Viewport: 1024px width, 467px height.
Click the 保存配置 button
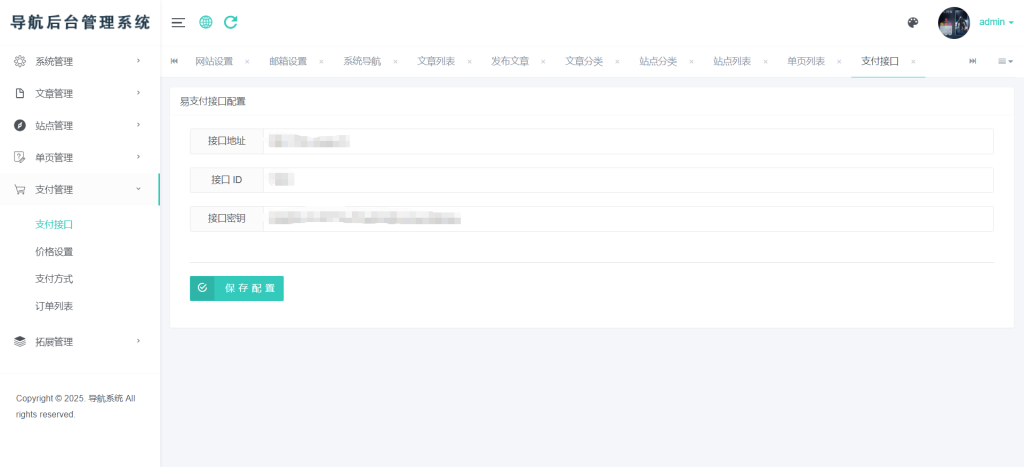pyautogui.click(x=237, y=288)
